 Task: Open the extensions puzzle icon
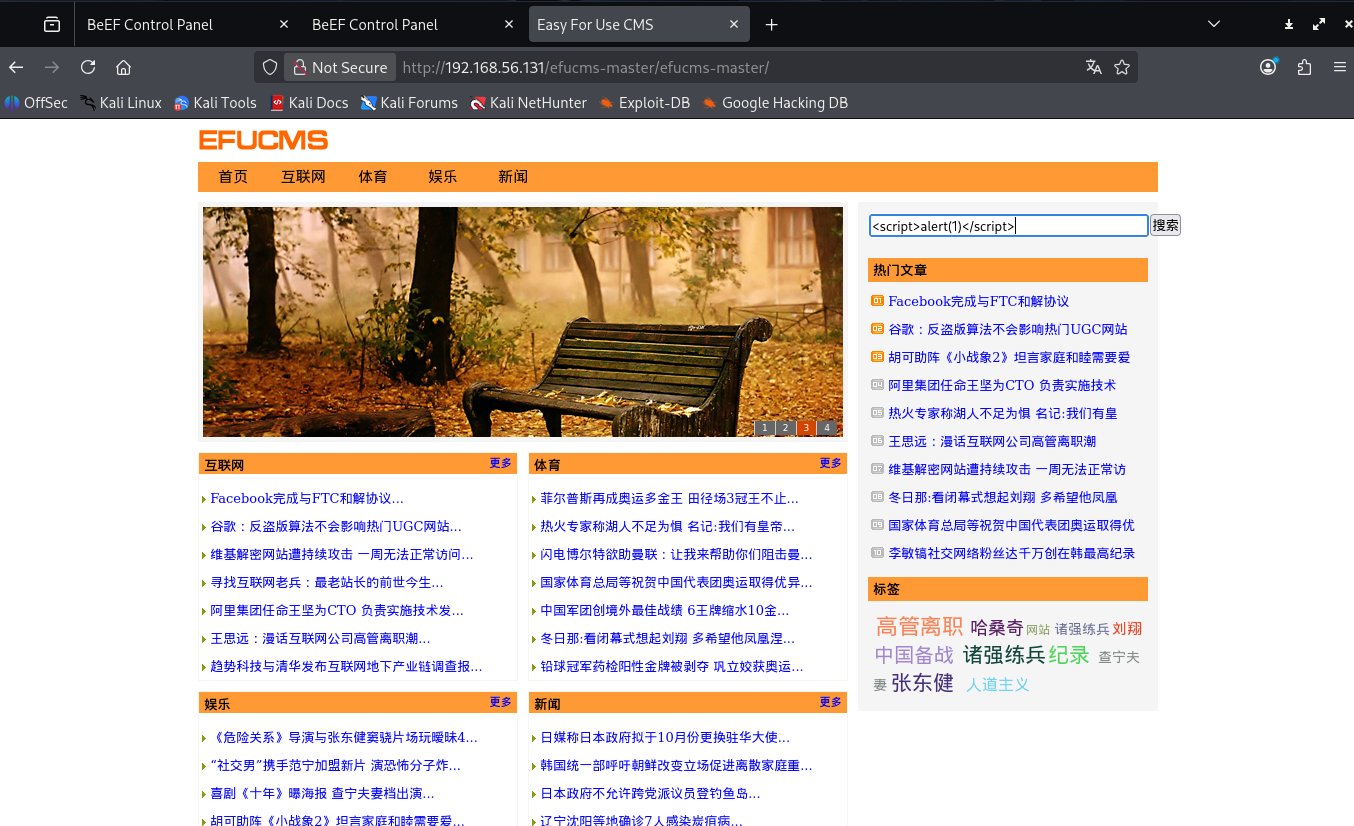pos(1304,67)
